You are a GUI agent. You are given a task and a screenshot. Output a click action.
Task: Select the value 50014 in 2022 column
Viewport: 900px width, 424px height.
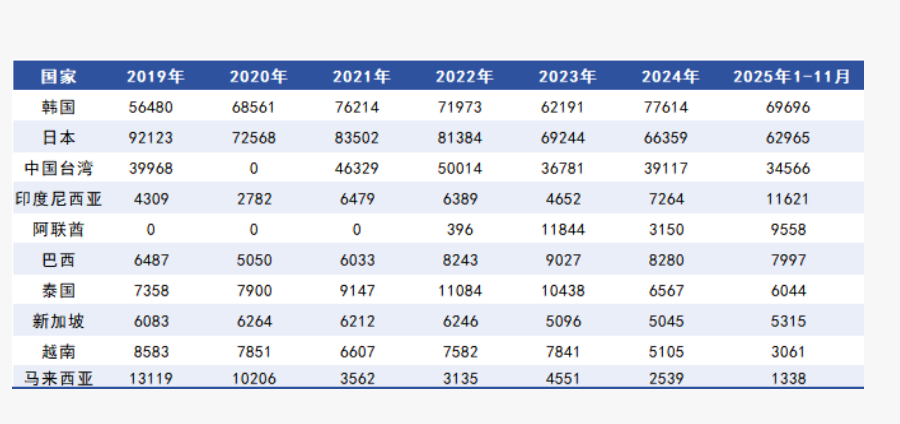(459, 168)
